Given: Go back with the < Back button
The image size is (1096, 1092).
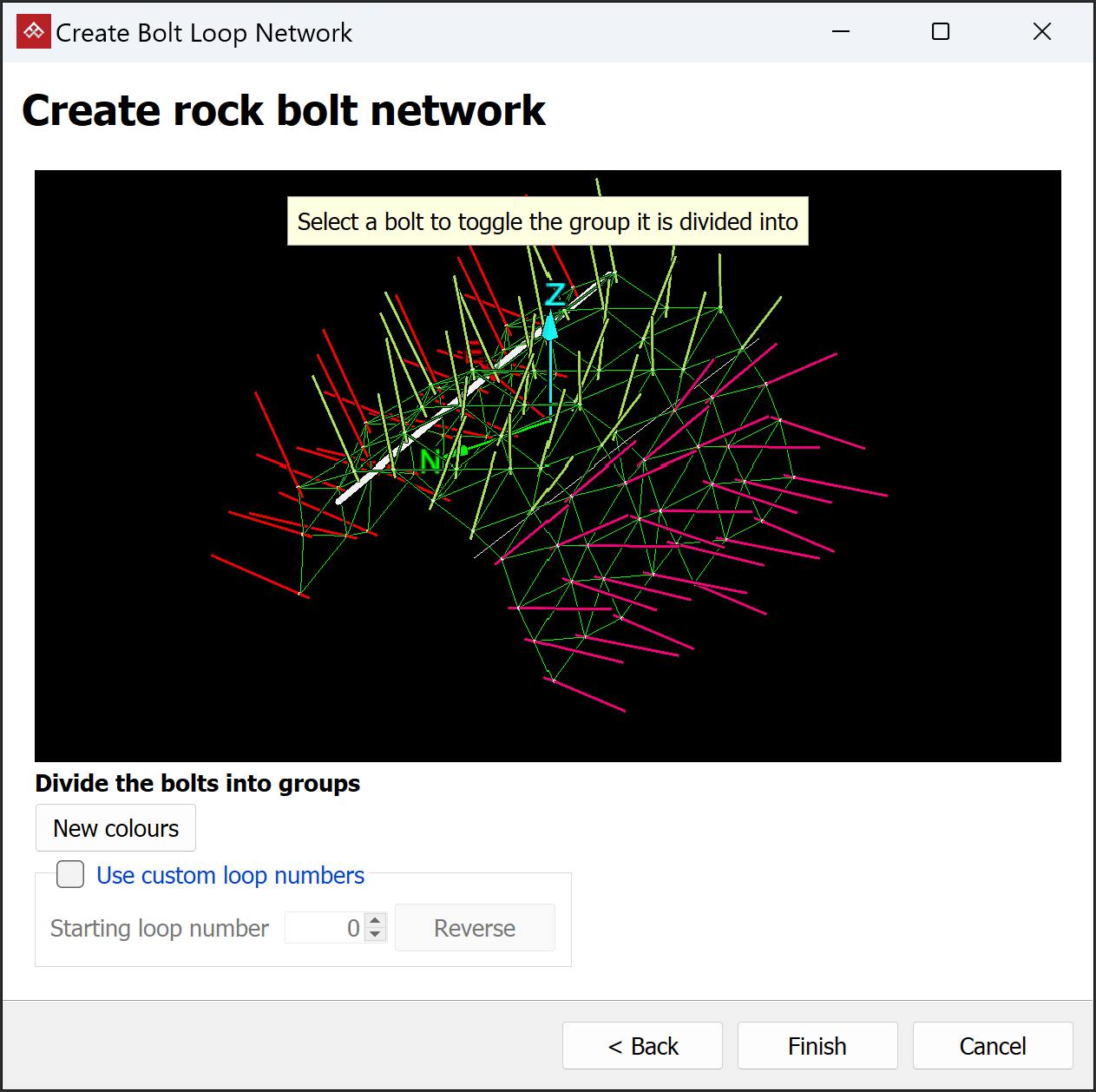Looking at the screenshot, I should (x=642, y=1046).
